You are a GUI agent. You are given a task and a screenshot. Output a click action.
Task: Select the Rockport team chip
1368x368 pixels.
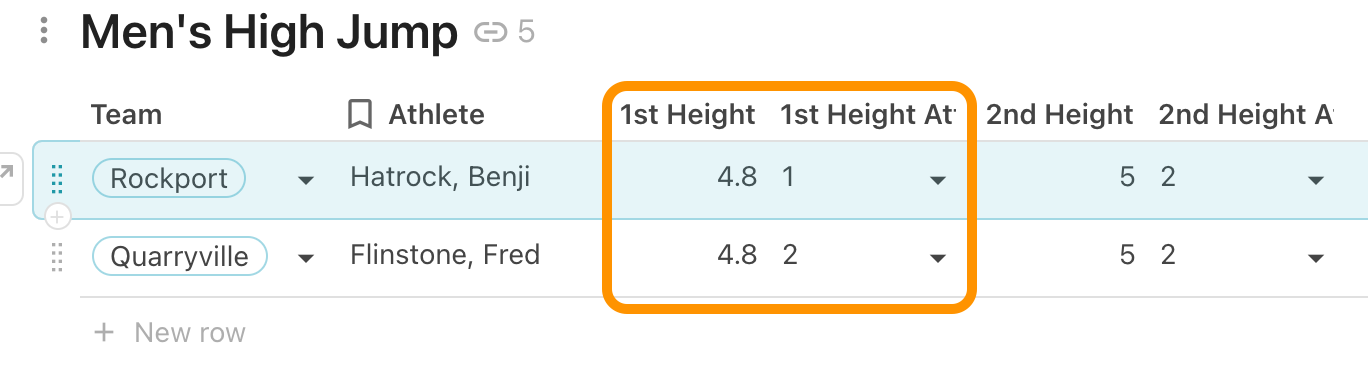(168, 178)
